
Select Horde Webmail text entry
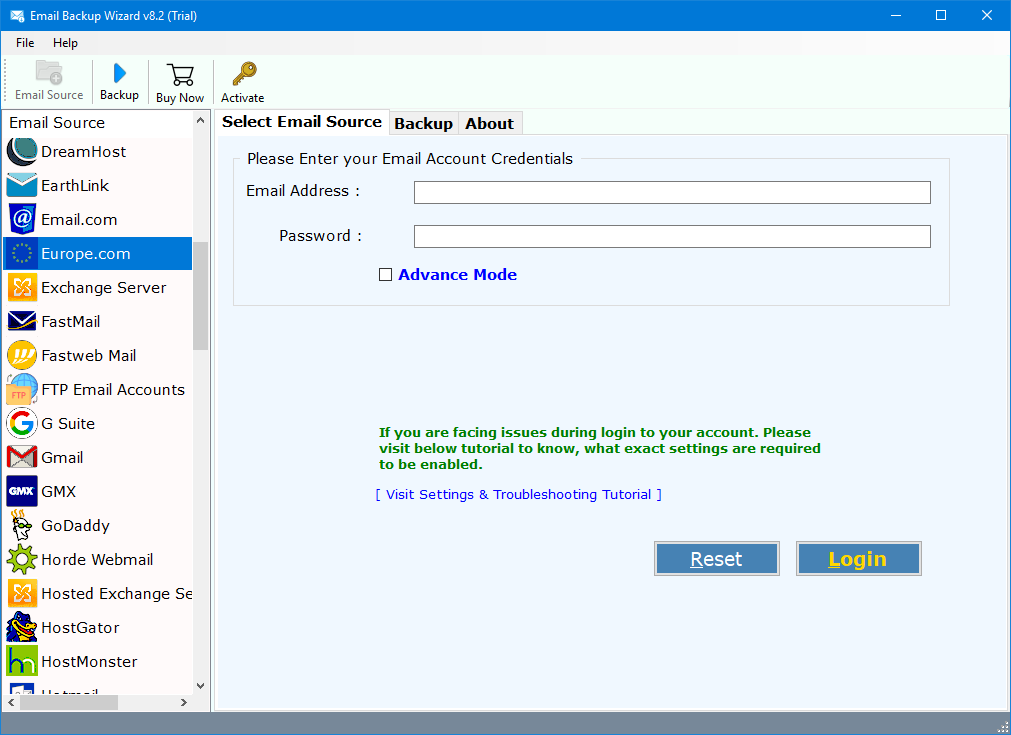pyautogui.click(x=97, y=560)
